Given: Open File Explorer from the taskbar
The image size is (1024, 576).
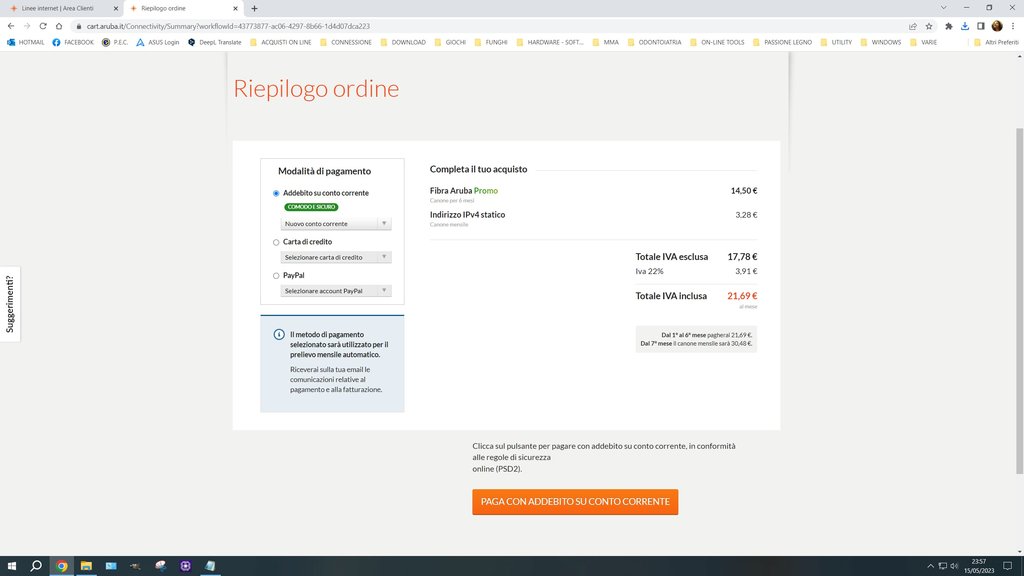Looking at the screenshot, I should (86, 566).
